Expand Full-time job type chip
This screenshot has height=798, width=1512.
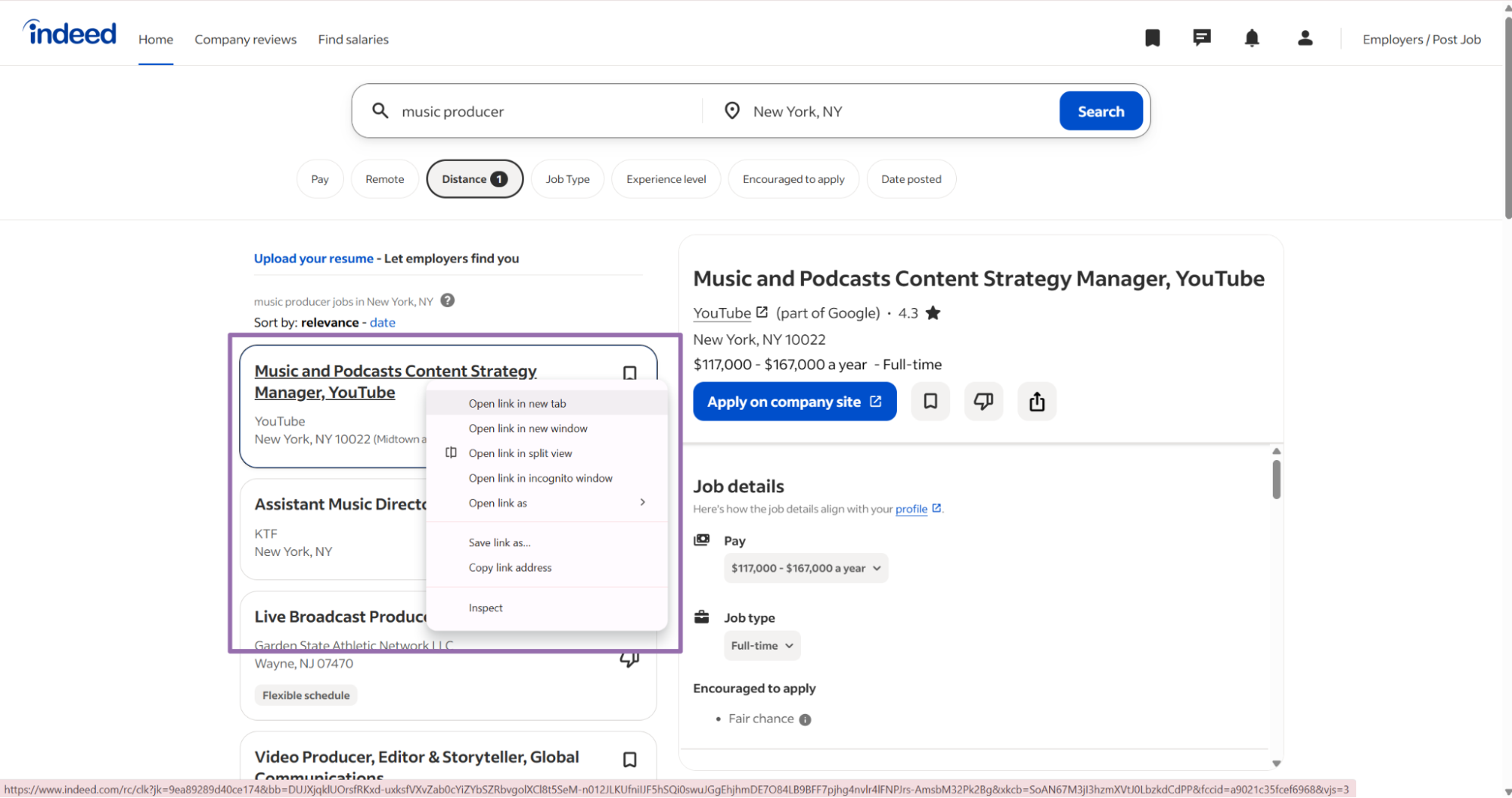(x=762, y=646)
